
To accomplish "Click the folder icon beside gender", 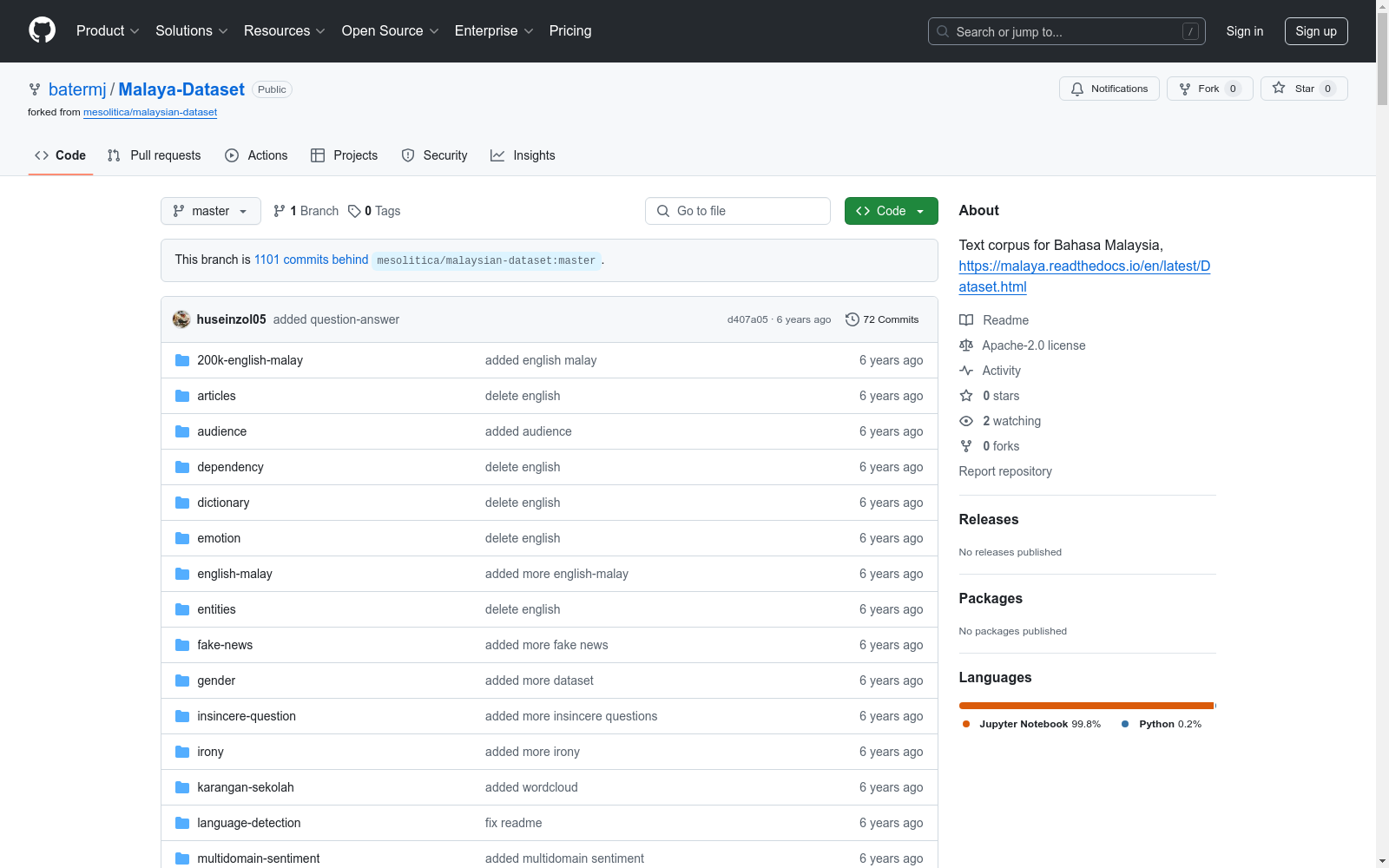I will tap(182, 681).
